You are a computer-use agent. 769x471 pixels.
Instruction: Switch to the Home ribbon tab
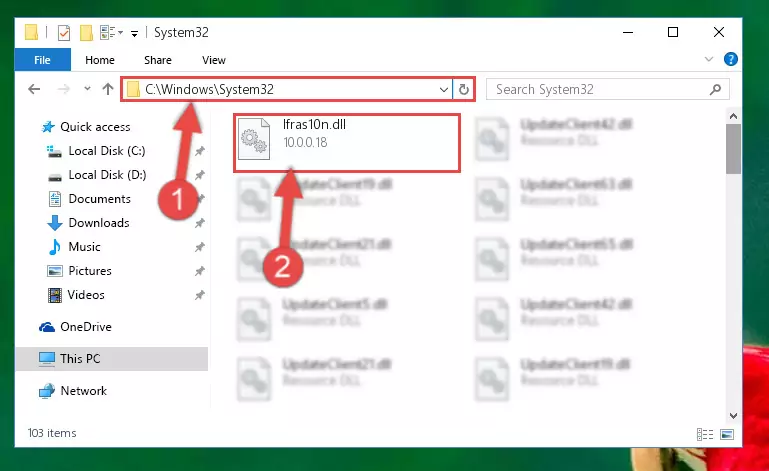pyautogui.click(x=100, y=60)
